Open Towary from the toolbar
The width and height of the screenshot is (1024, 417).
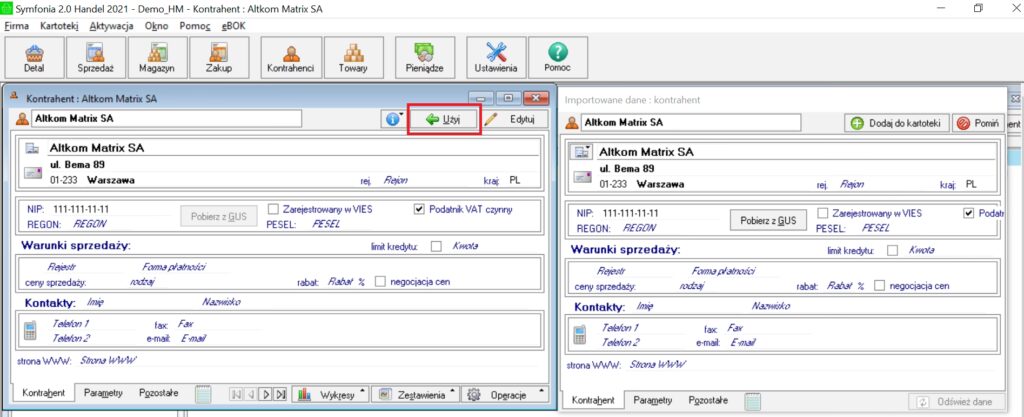pyautogui.click(x=351, y=59)
